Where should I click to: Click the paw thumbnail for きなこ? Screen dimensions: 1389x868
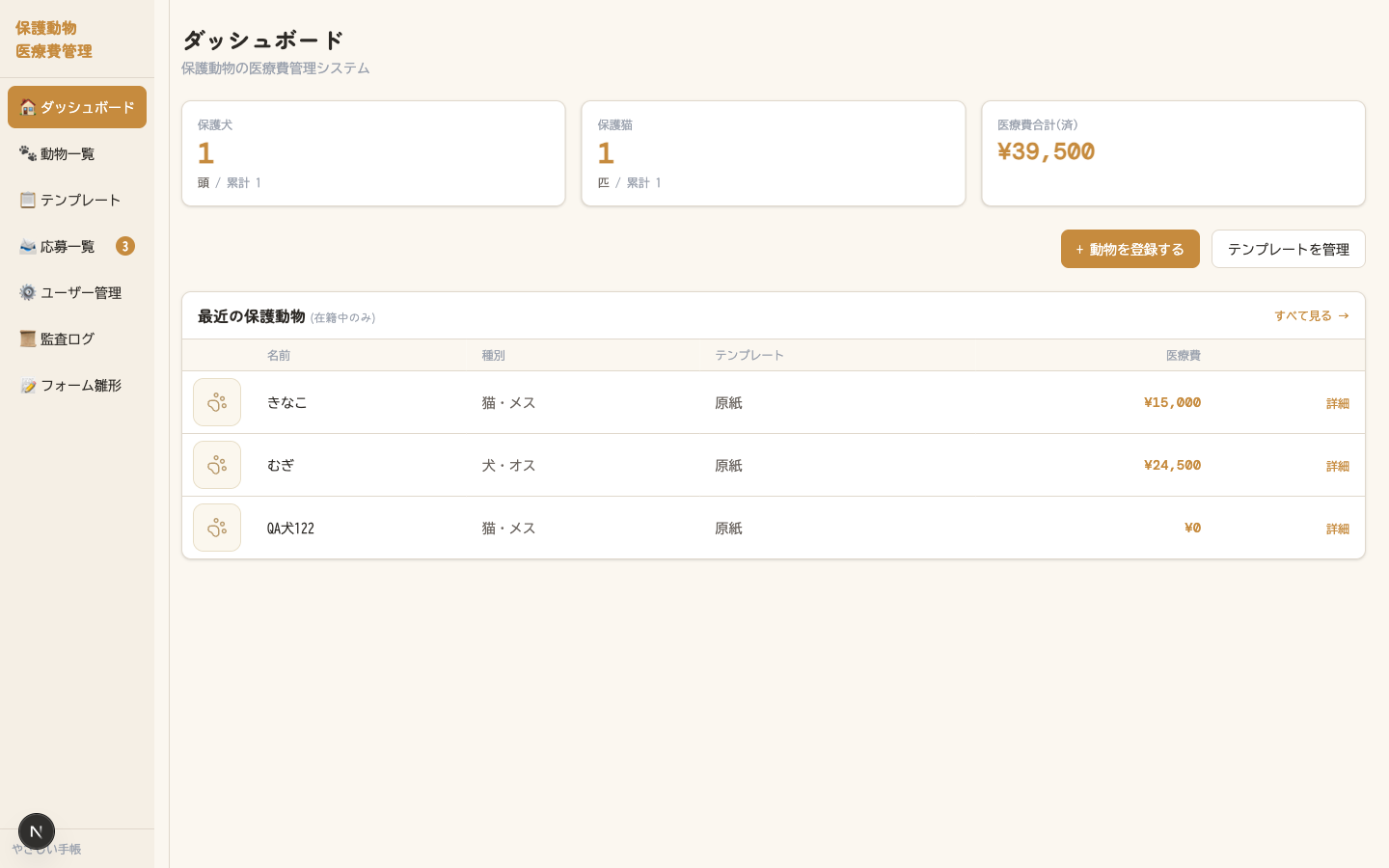217,402
